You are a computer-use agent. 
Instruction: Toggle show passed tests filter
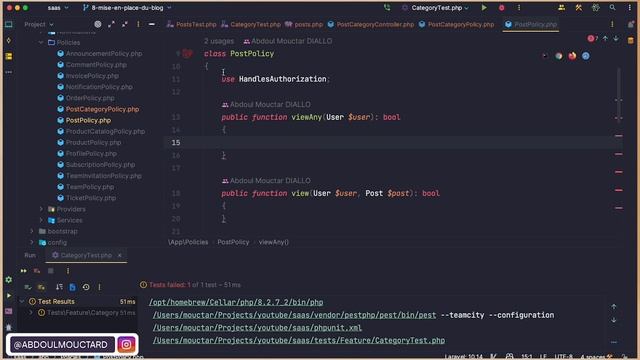[27, 287]
